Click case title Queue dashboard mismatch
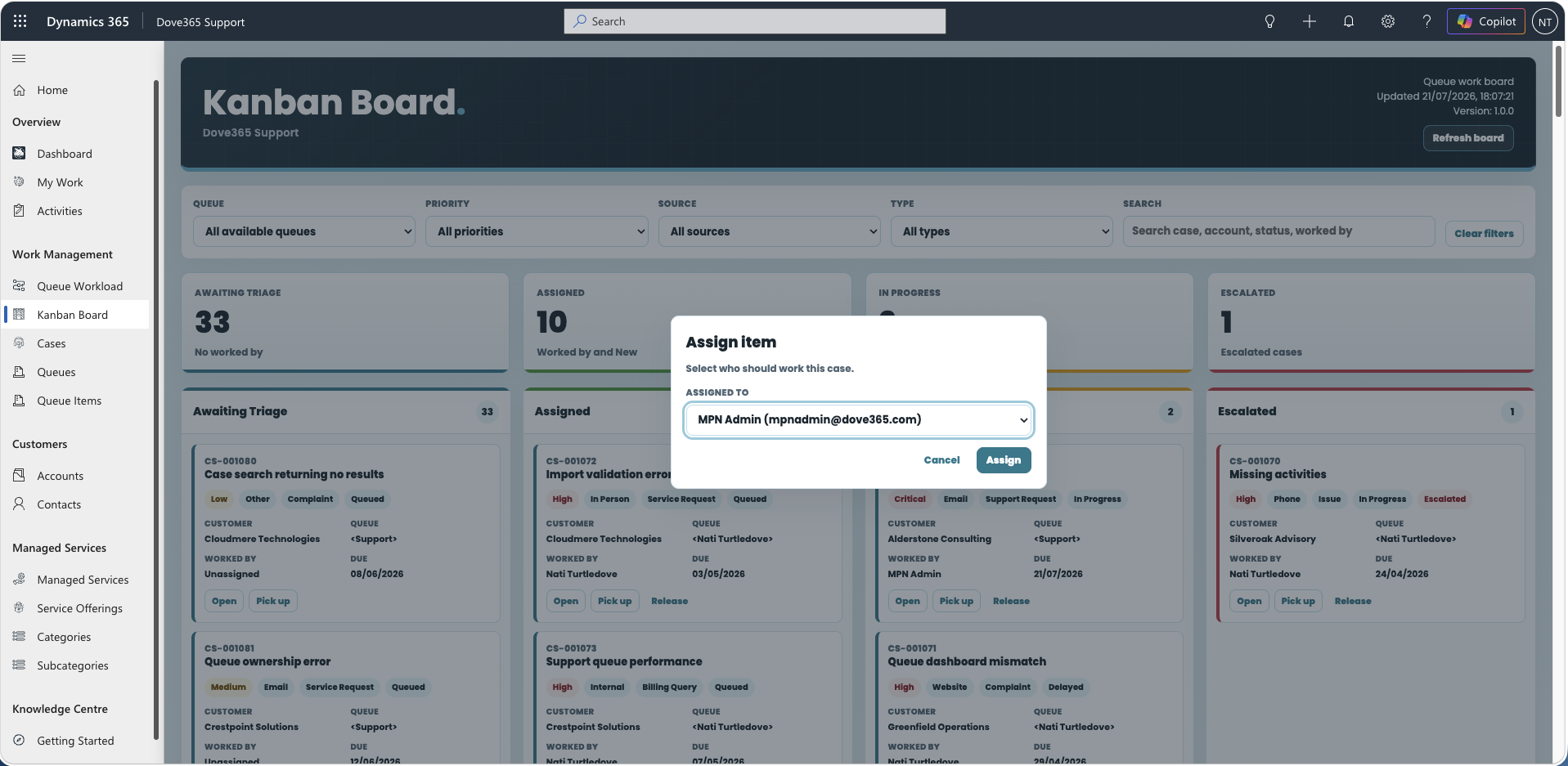 (967, 661)
